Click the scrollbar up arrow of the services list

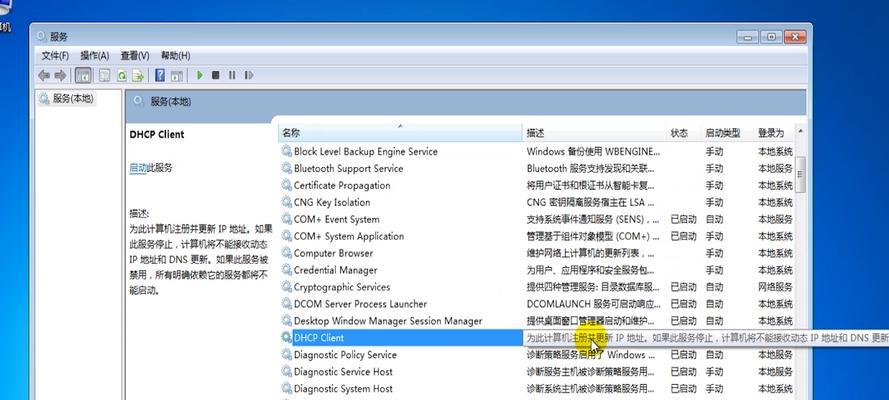click(x=801, y=131)
